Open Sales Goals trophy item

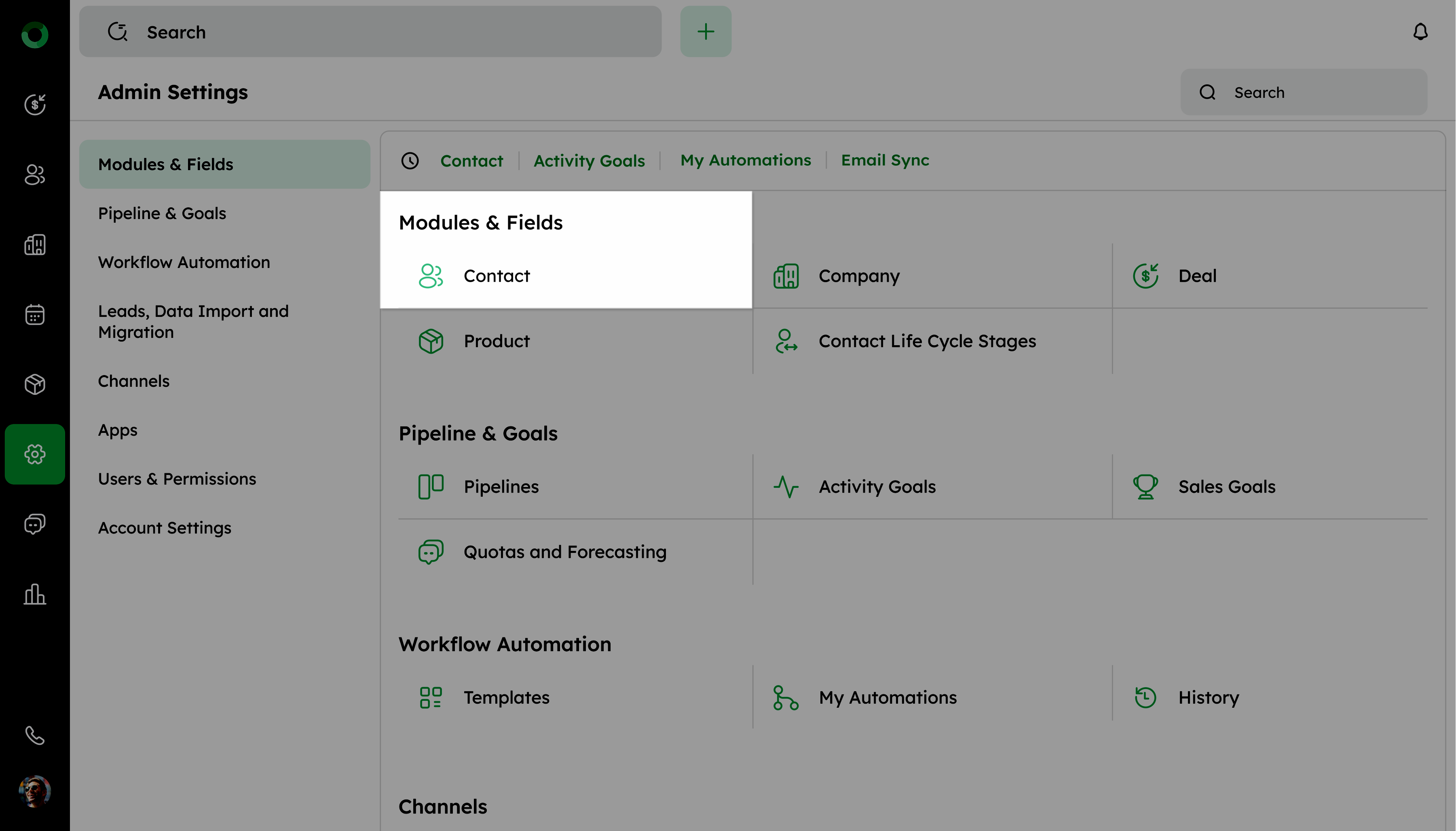click(x=1226, y=487)
